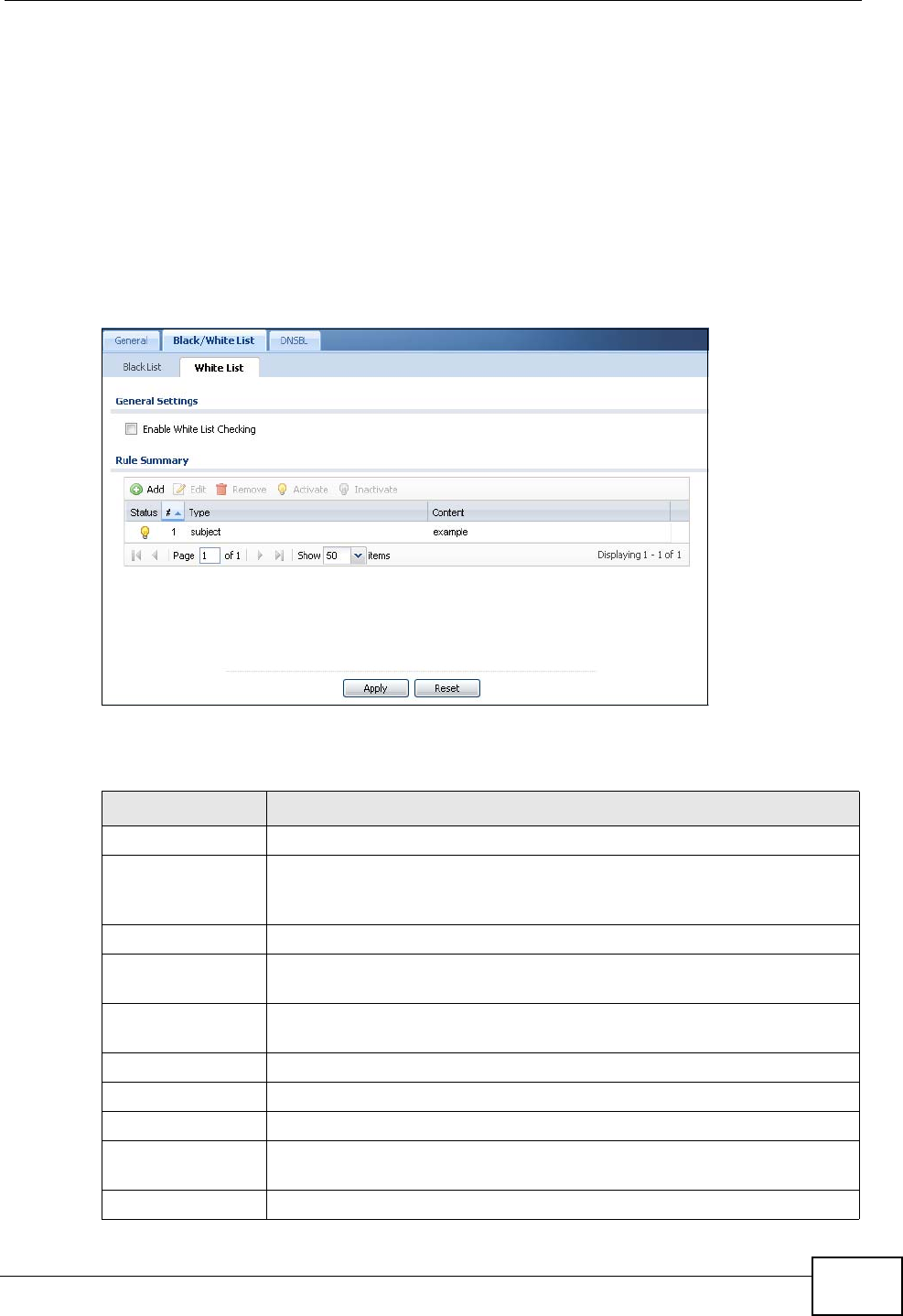
Task: Click the Apply button
Action: (x=376, y=688)
